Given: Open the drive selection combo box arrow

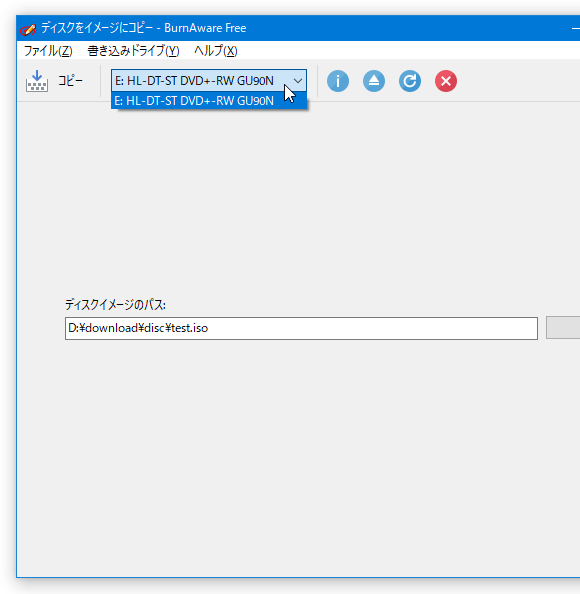Looking at the screenshot, I should tap(298, 81).
